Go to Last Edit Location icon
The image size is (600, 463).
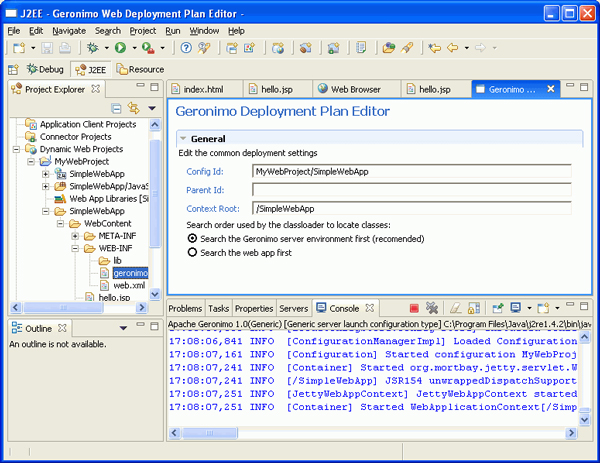434,48
